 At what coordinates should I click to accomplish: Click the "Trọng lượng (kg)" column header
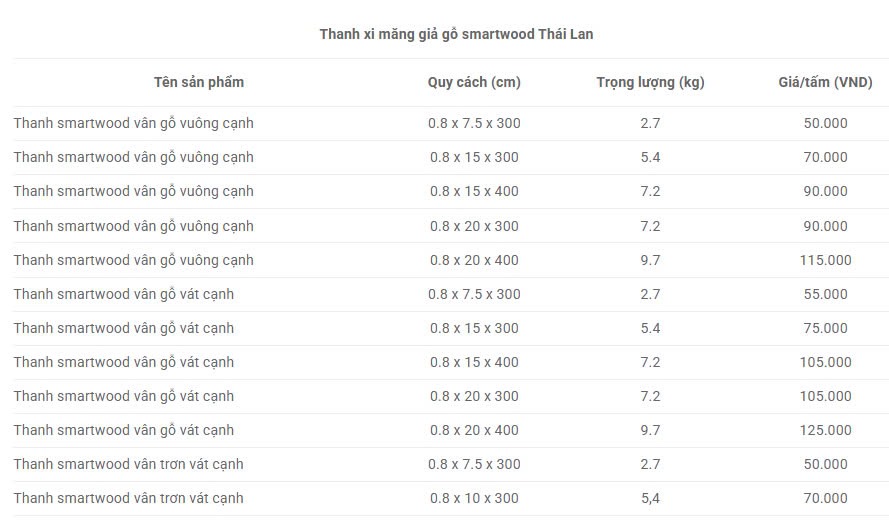[650, 82]
